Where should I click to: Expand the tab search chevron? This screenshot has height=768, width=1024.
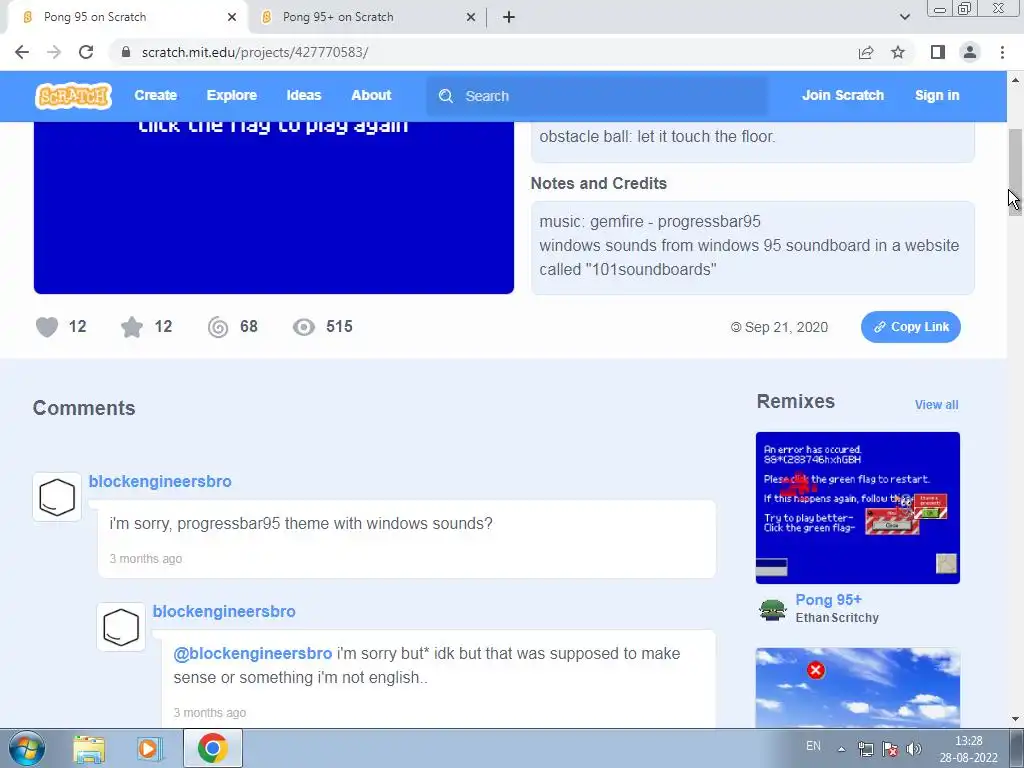coord(904,17)
